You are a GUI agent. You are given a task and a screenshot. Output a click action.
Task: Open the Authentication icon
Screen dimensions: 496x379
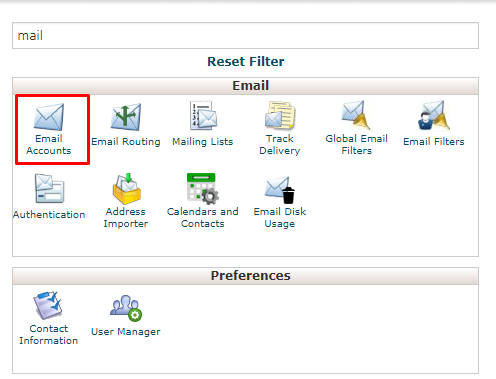(49, 188)
